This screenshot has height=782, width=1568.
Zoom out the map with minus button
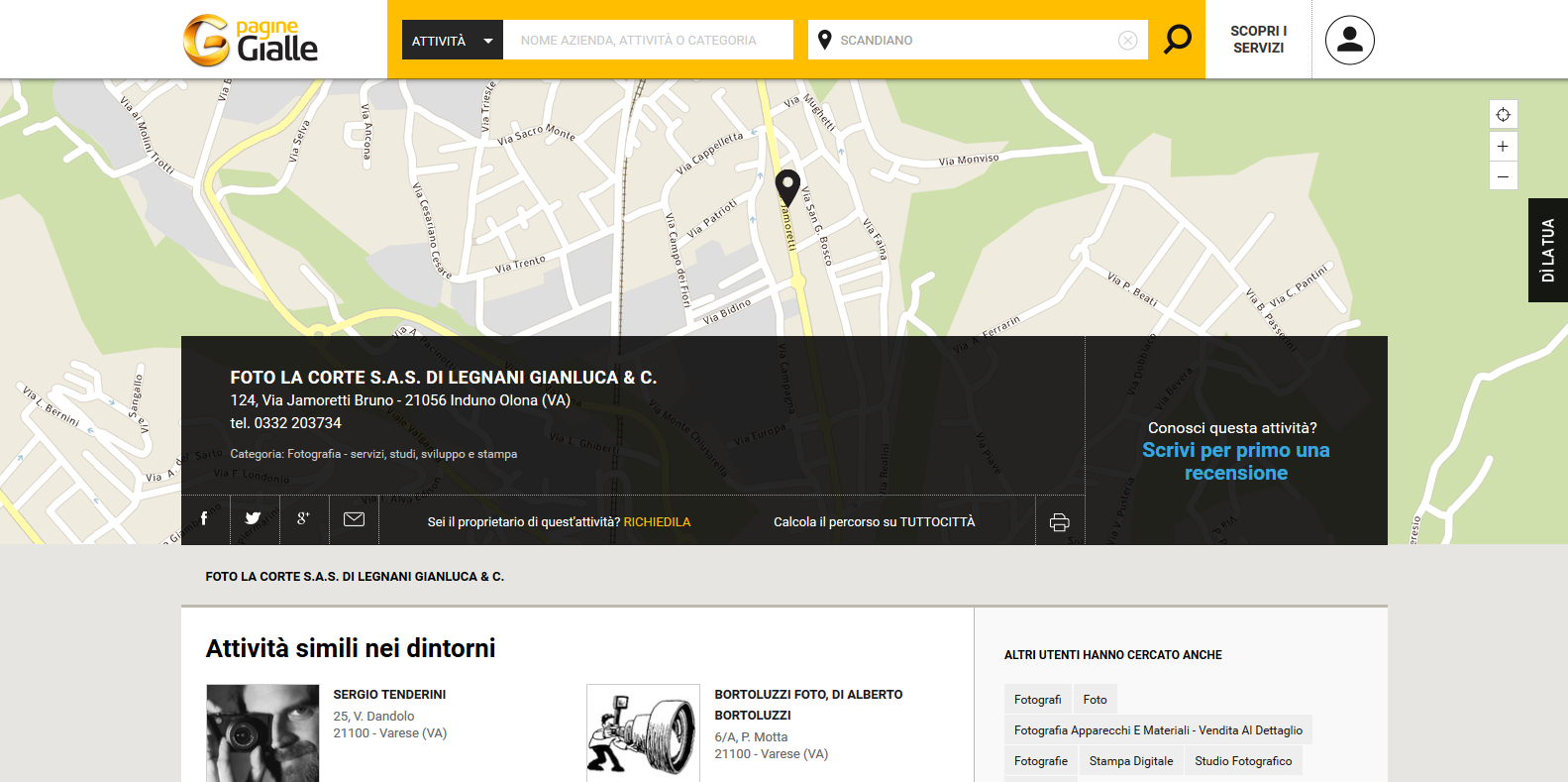[1503, 176]
